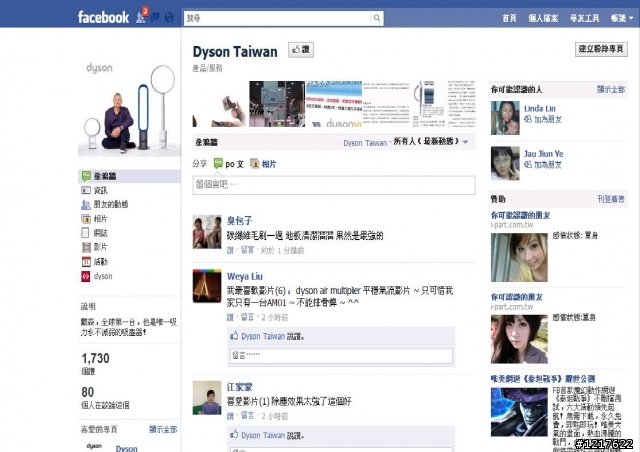Click the 1,730 likes count
Image resolution: width=640 pixels, height=452 pixels.
click(x=96, y=359)
